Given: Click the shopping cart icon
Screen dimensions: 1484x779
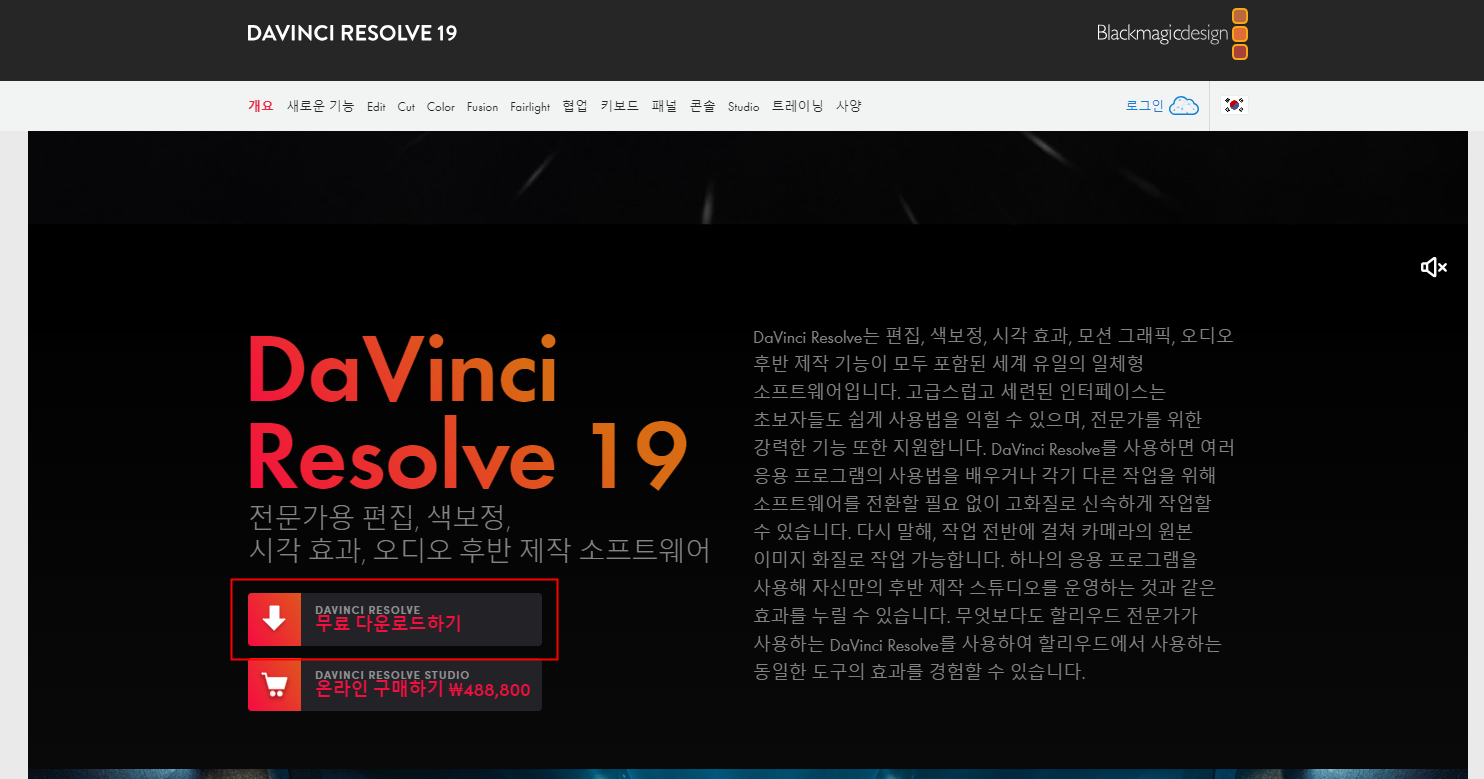Looking at the screenshot, I should [274, 685].
